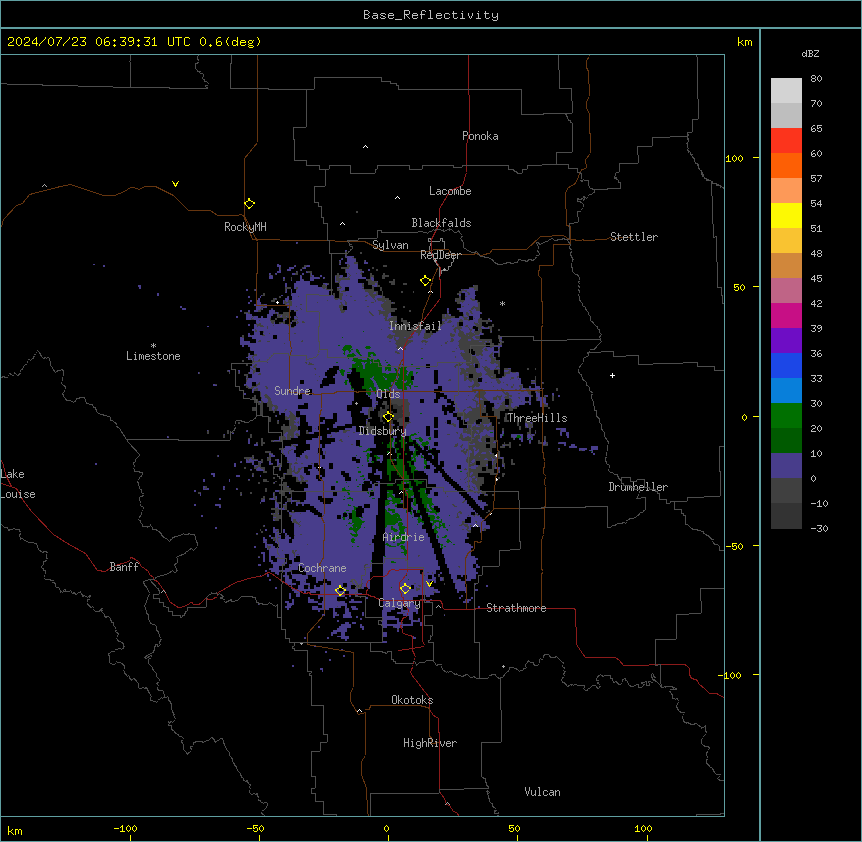Screen dimensions: 862x842
Task: Click the Cochrane city label
Action: pos(322,568)
